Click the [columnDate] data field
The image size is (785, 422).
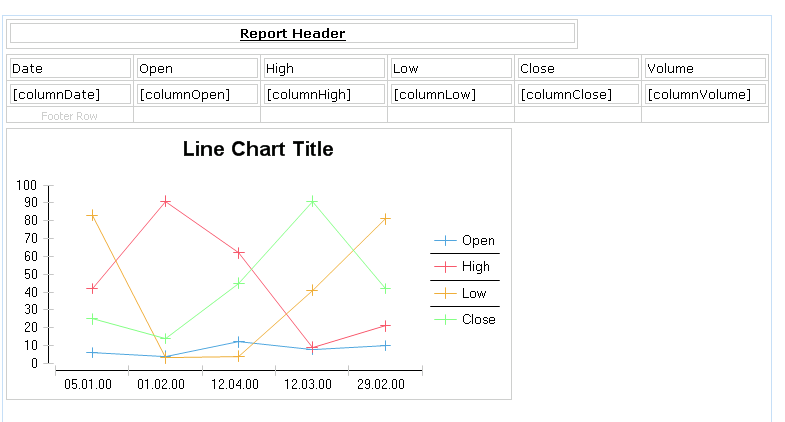point(70,94)
